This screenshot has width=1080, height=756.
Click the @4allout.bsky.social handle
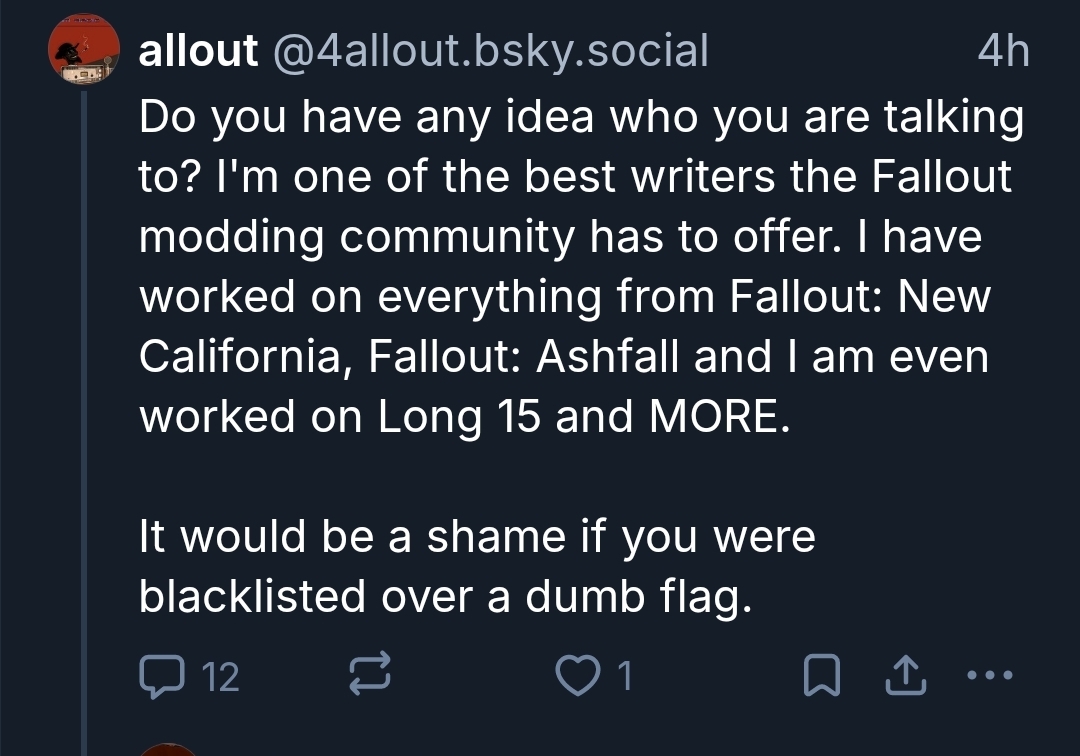pos(489,51)
